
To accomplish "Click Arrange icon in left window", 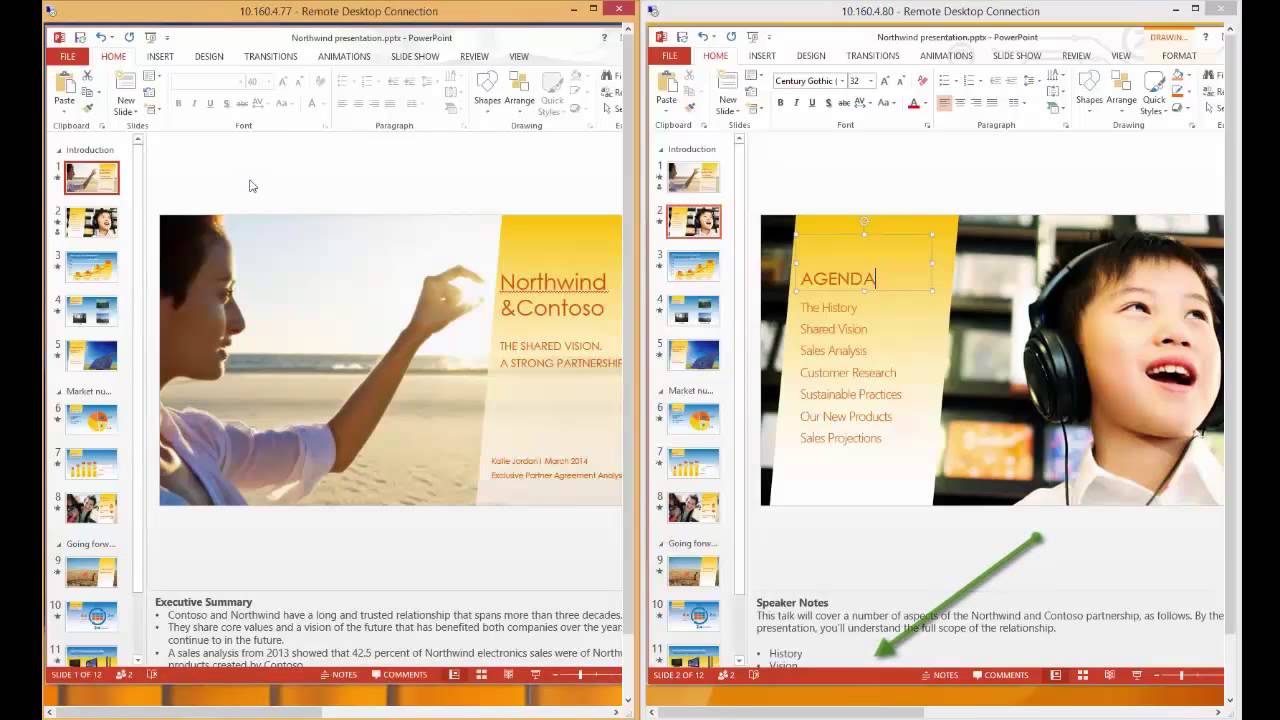I will [x=519, y=82].
